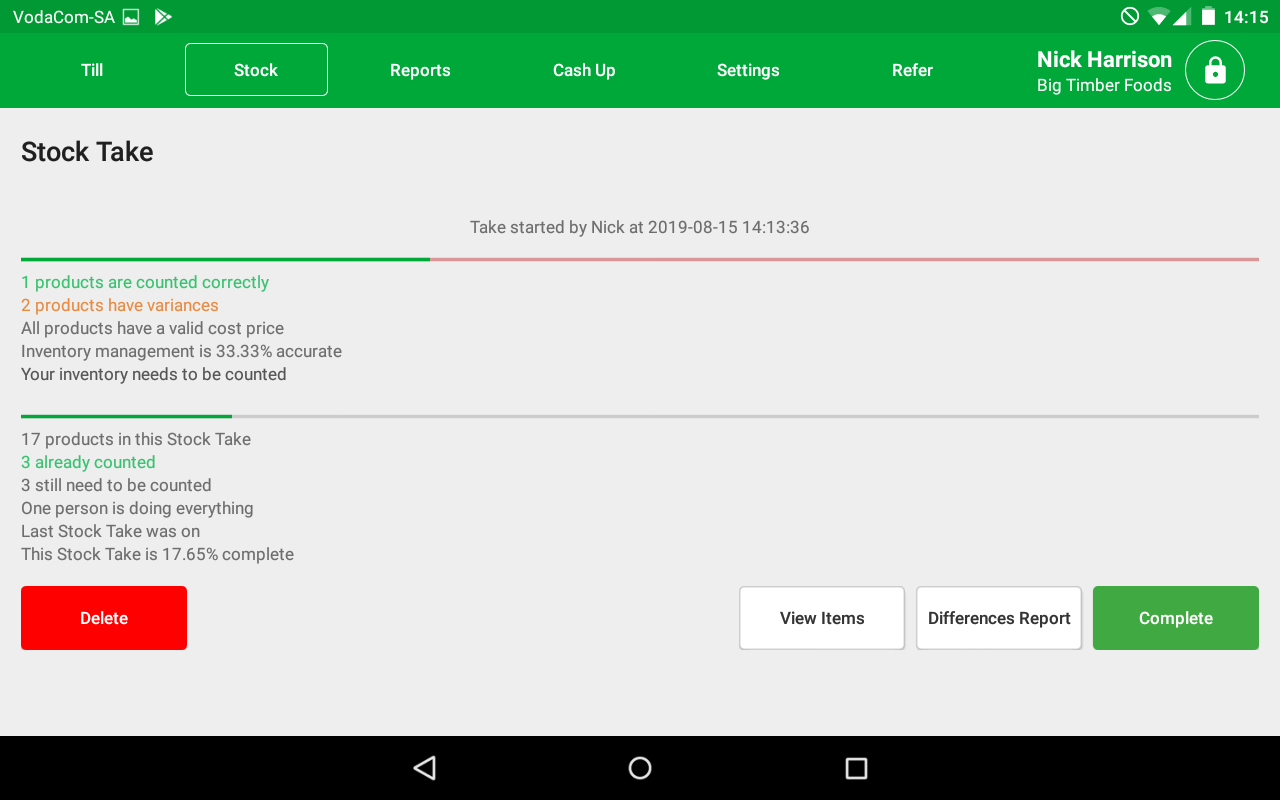Complete the stock take
The image size is (1280, 800).
click(1176, 618)
